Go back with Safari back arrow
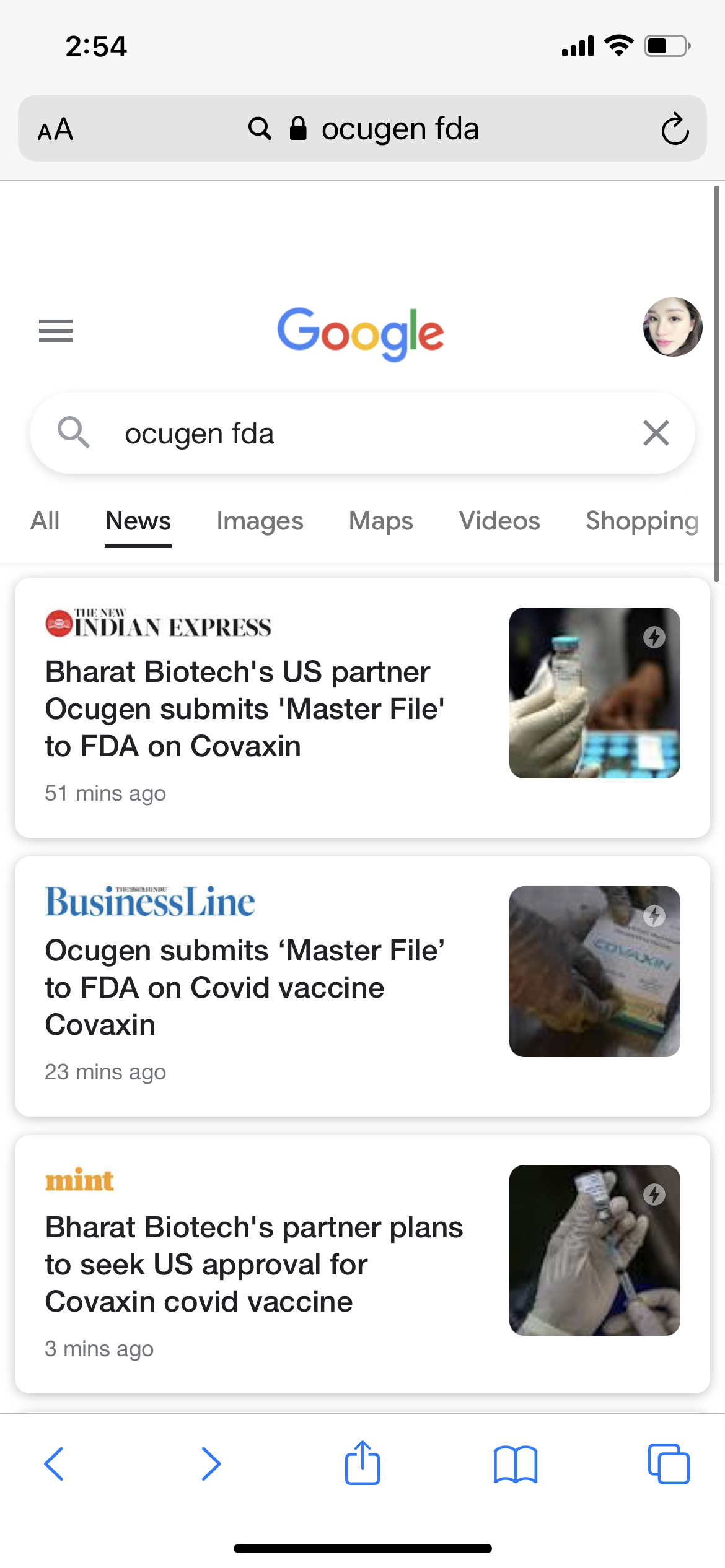This screenshot has height=1568, width=725. click(55, 1464)
